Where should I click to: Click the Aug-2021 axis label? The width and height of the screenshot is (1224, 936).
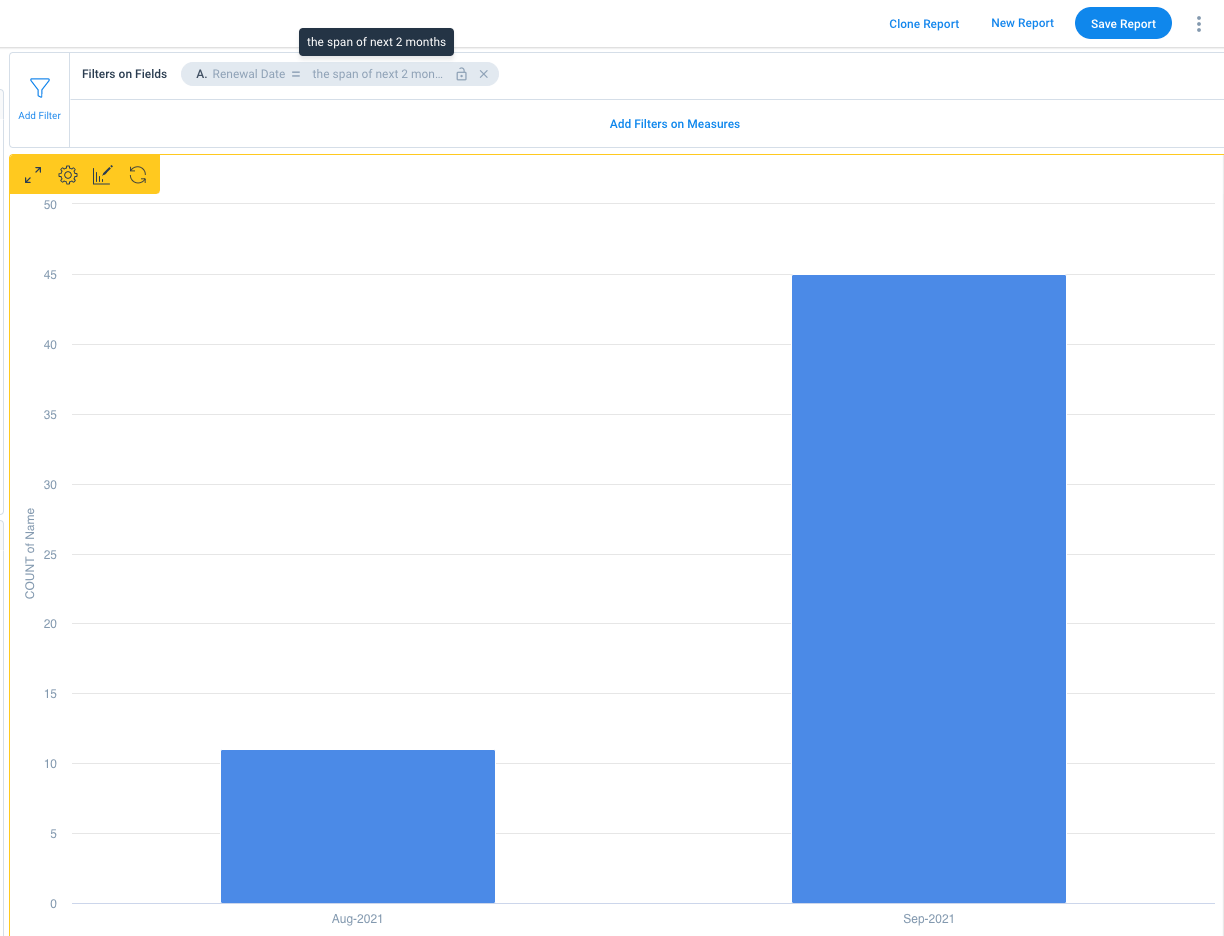pos(358,919)
